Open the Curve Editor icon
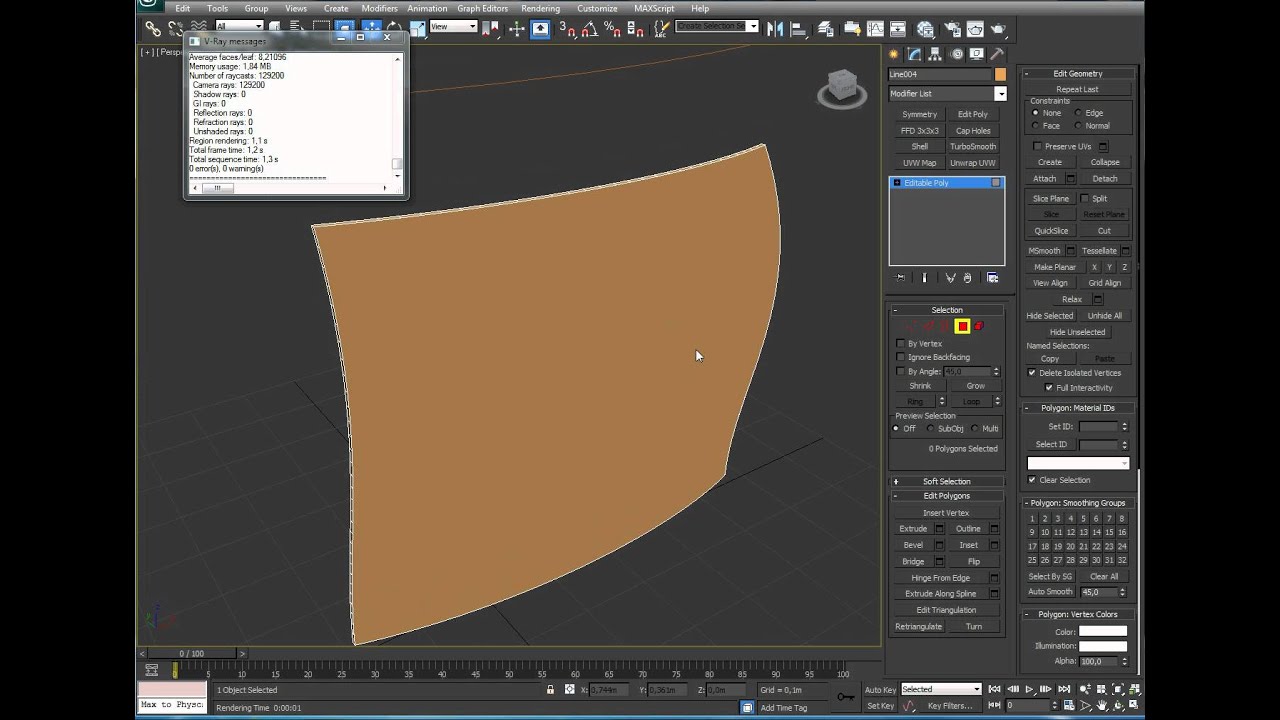This screenshot has height=720, width=1280. pos(875,28)
